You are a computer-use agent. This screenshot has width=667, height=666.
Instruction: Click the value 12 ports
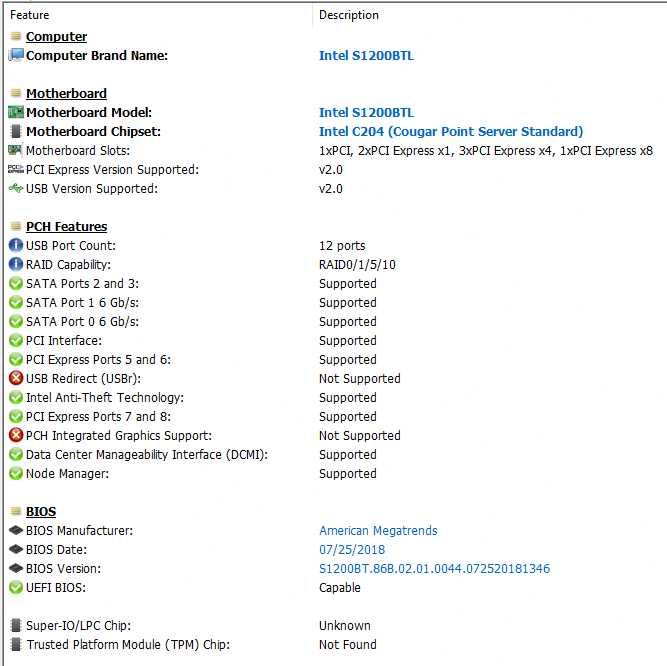342,246
